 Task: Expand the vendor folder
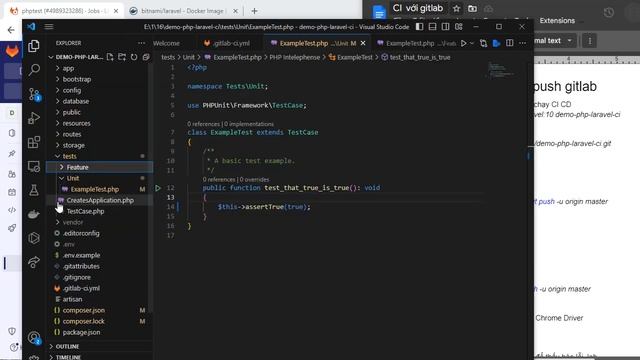(x=73, y=222)
